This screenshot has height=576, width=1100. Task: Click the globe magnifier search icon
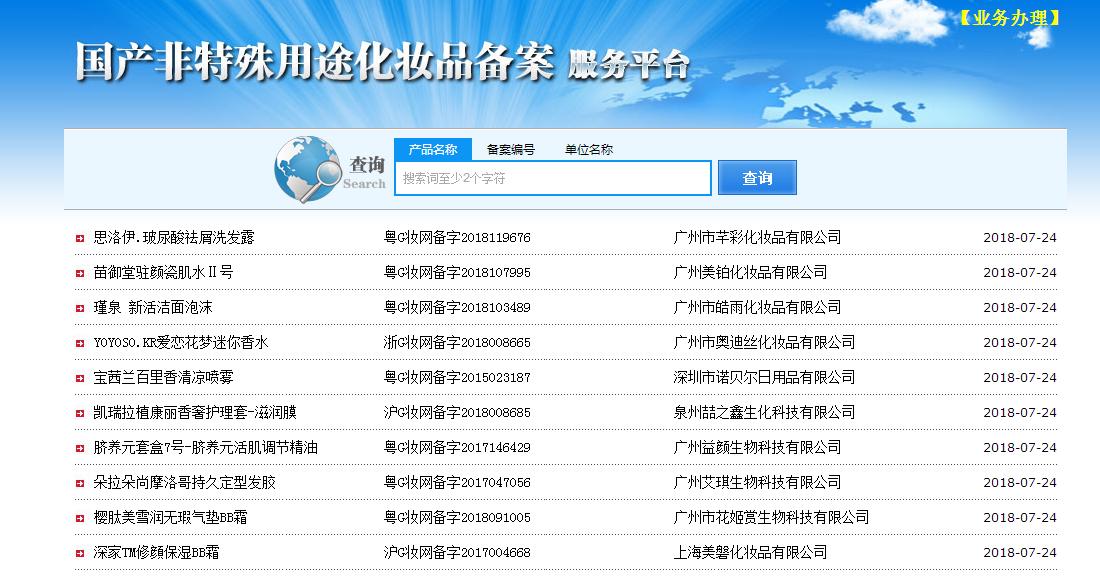(x=307, y=170)
